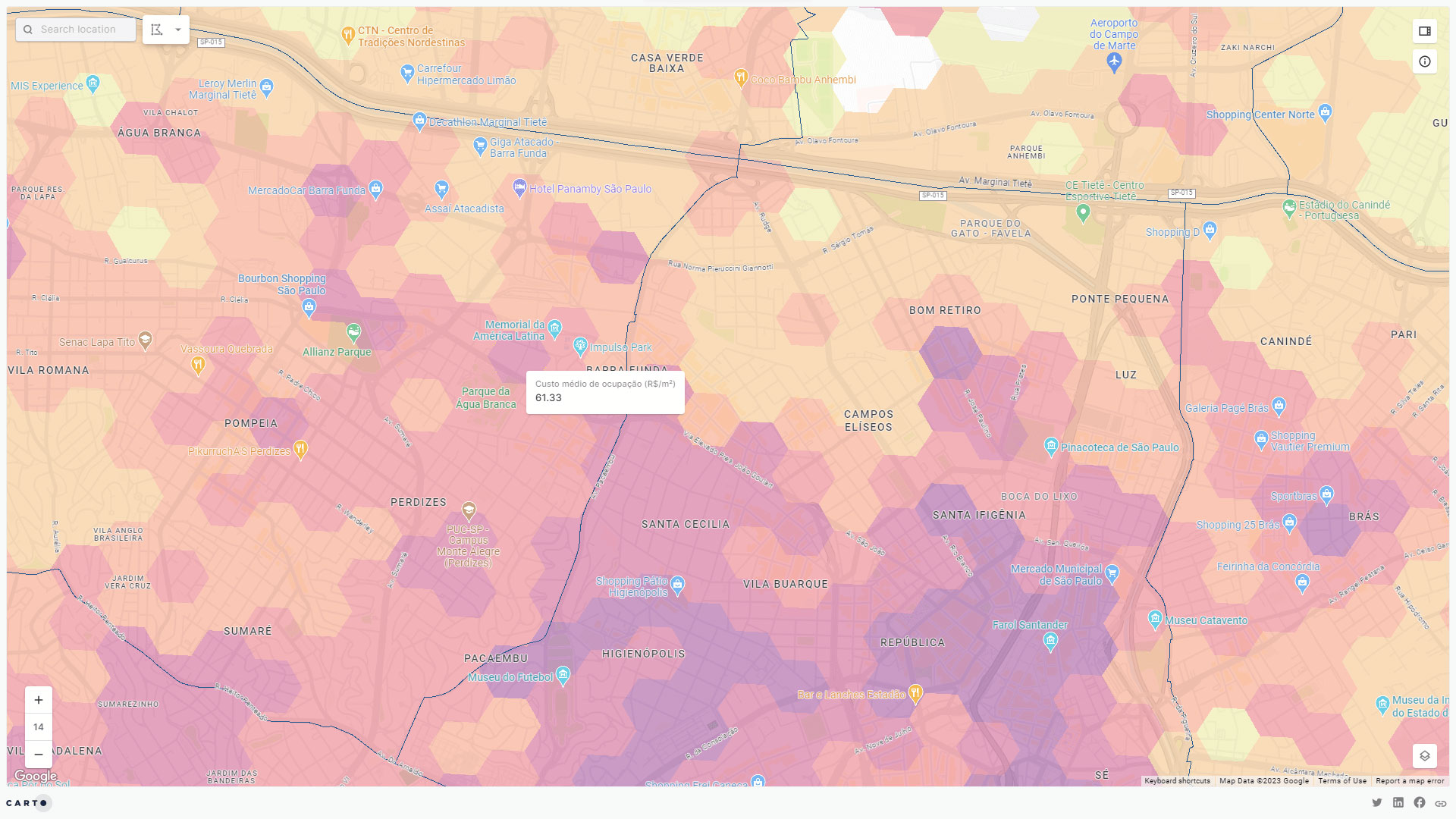The height and width of the screenshot is (819, 1456).
Task: Click Museu Catavento marker
Action: coord(1155,620)
